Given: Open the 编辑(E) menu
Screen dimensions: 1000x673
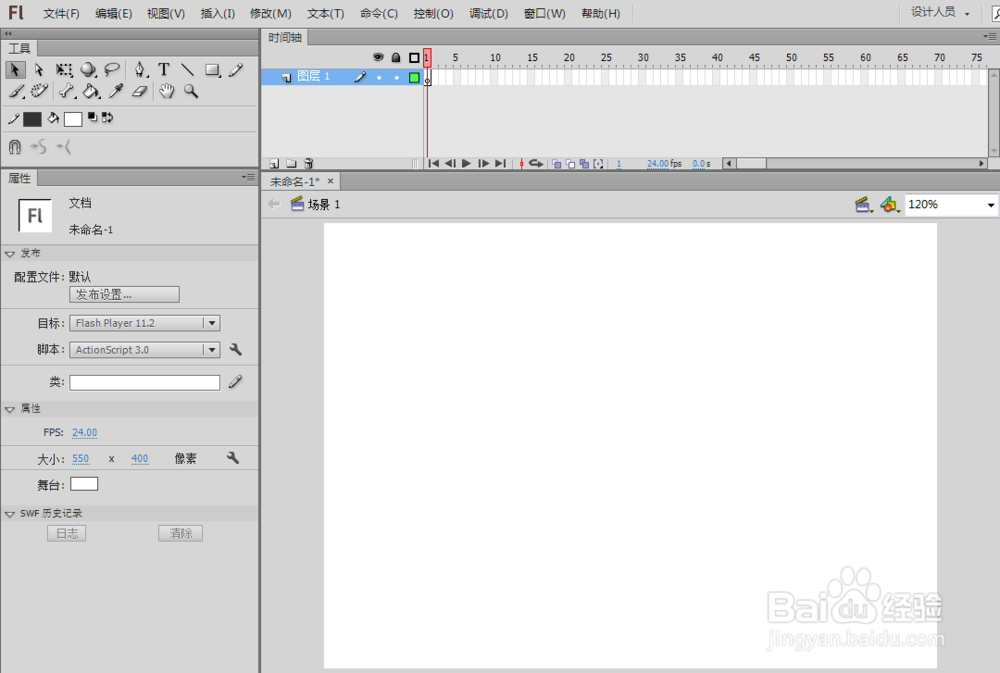Looking at the screenshot, I should (x=114, y=13).
